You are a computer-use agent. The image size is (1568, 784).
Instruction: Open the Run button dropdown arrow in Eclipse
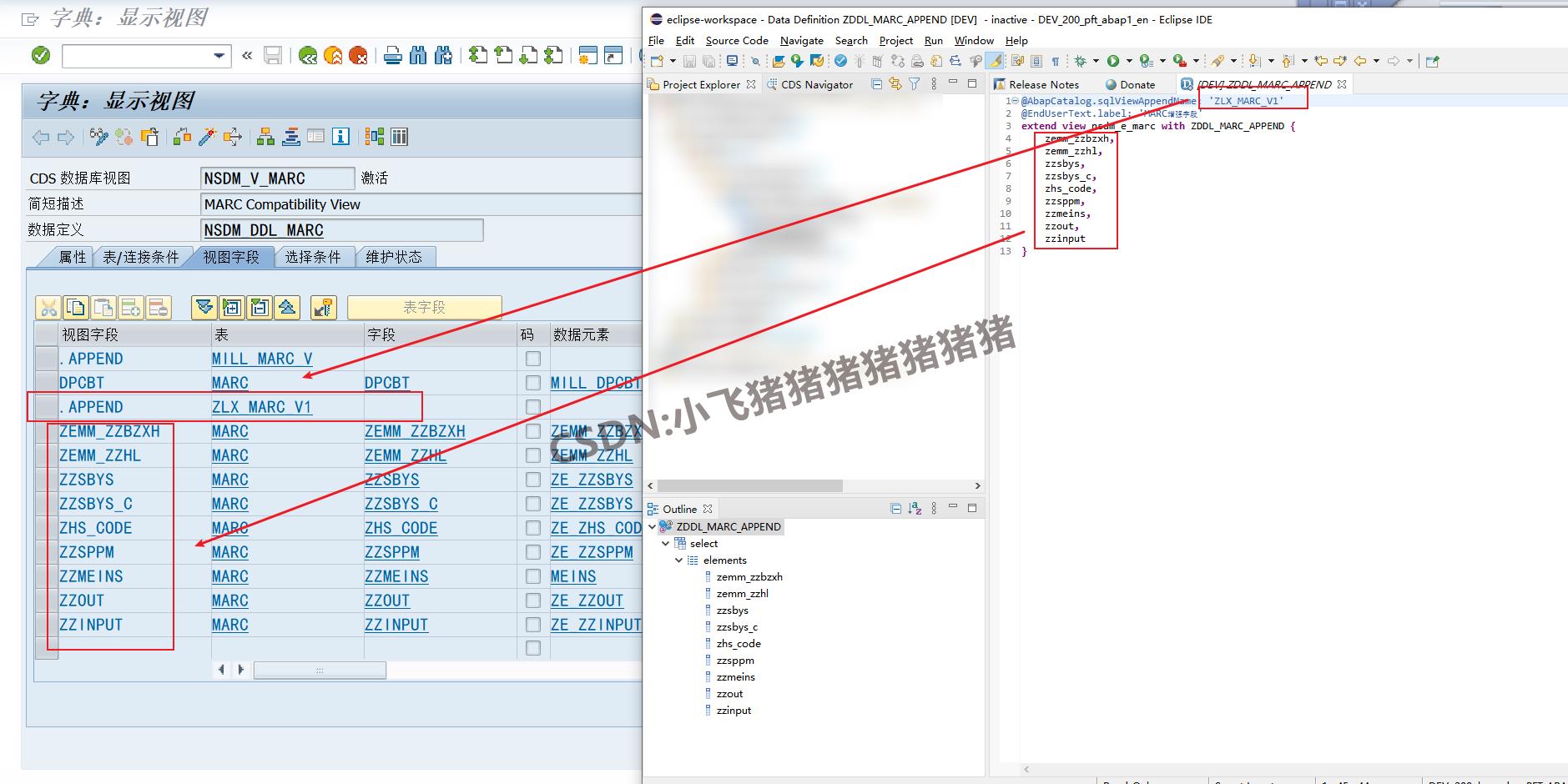(x=1127, y=60)
